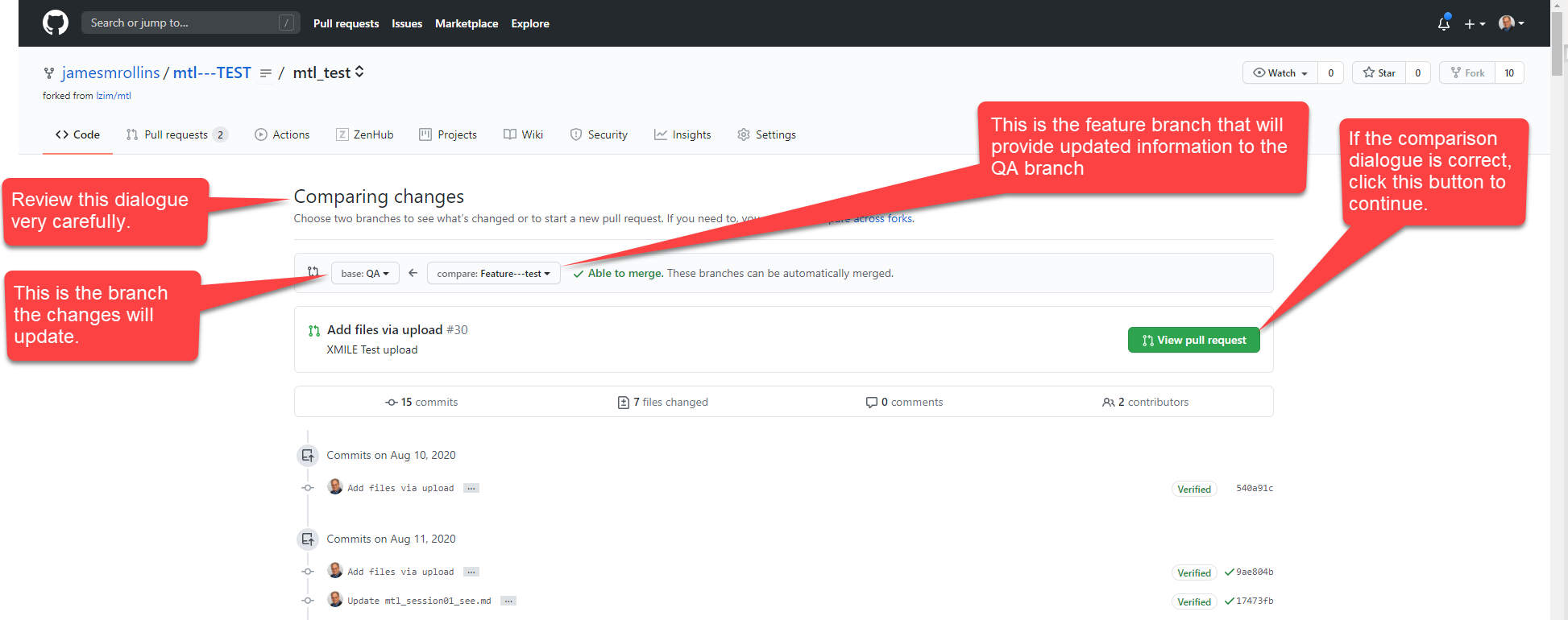Image resolution: width=1568 pixels, height=620 pixels.
Task: Click the compare icon beside base branch
Action: [313, 272]
